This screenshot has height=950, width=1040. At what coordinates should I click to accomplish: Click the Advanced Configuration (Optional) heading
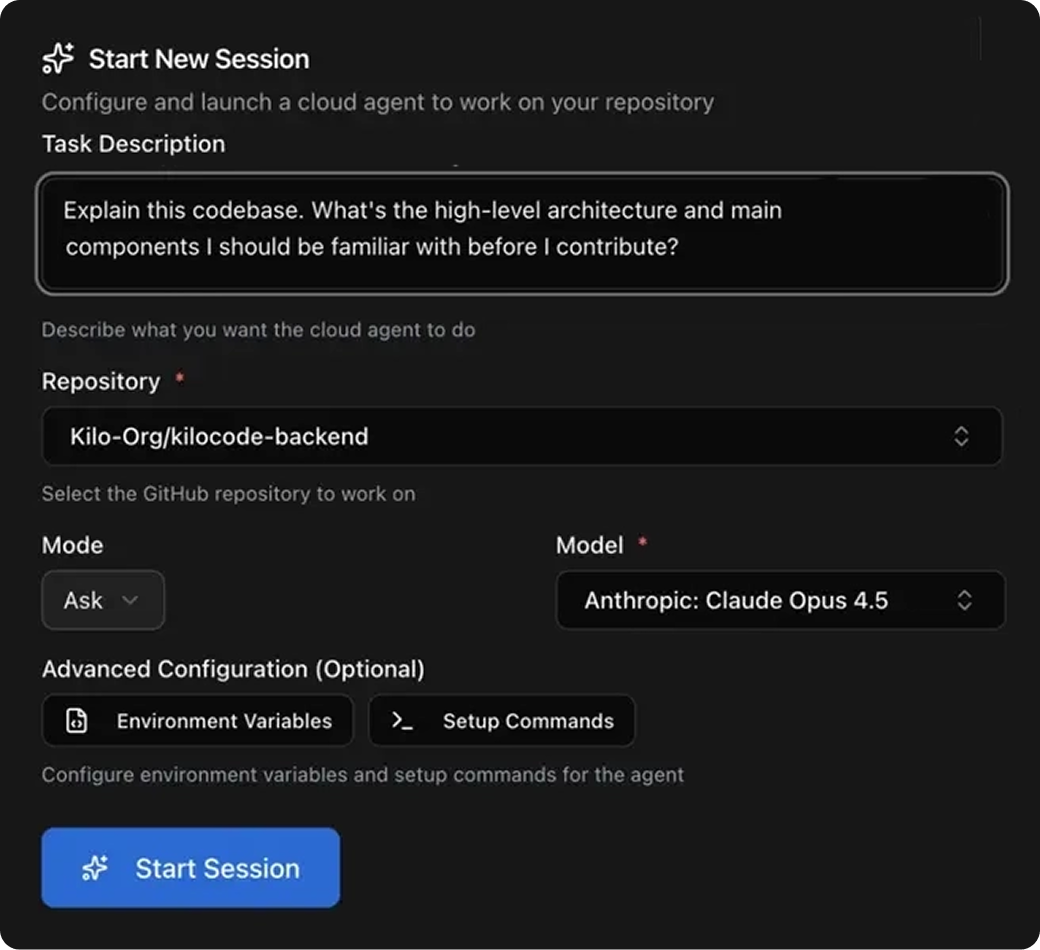tap(233, 669)
